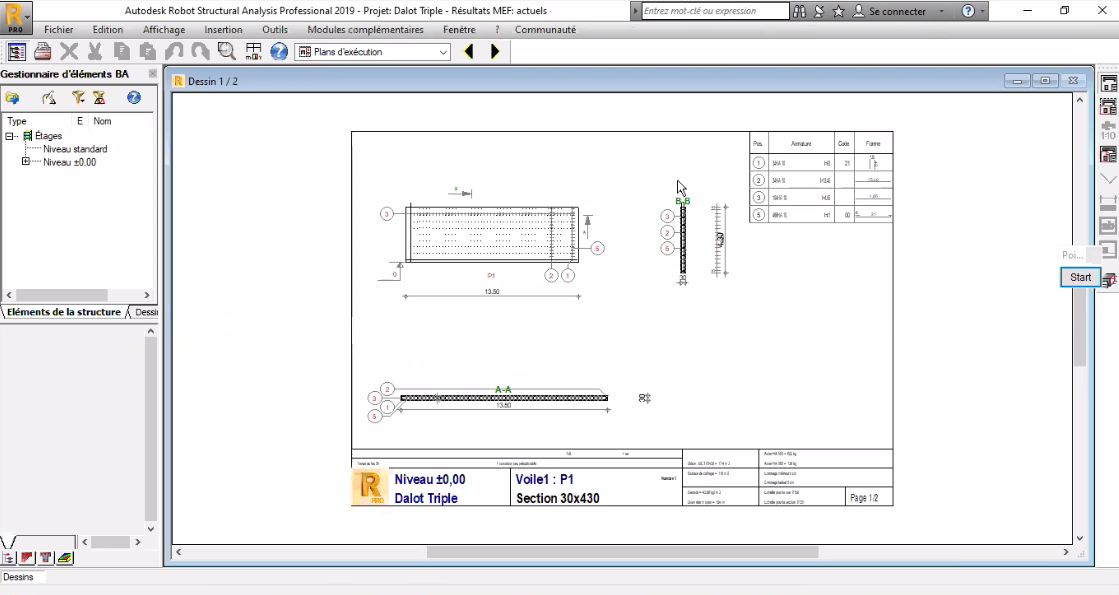This screenshot has width=1119, height=595.
Task: Click the Autodesk sign-in star icon
Action: tap(838, 11)
